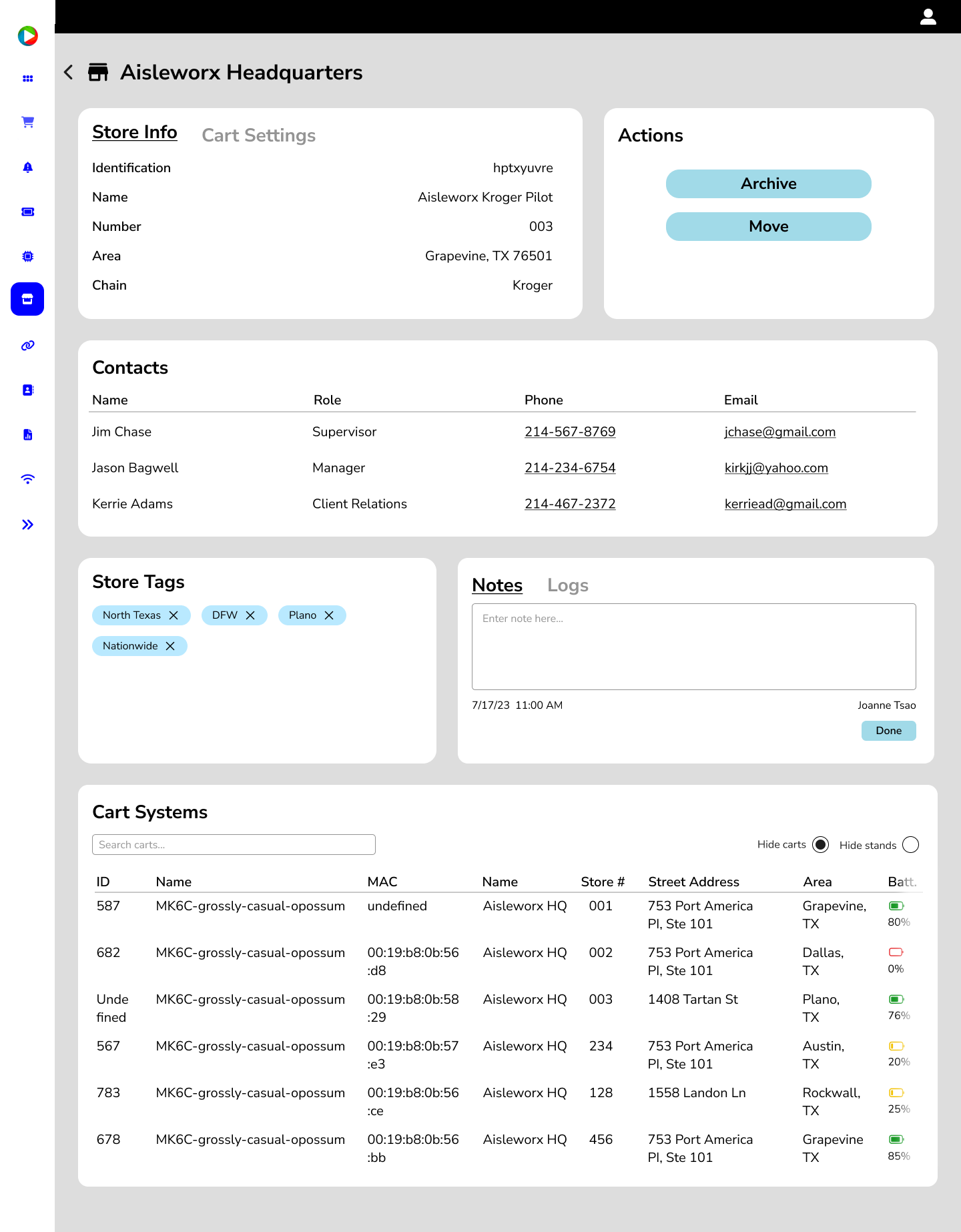Click battery icon showing 76%
Image resolution: width=961 pixels, height=1232 pixels.
coord(896,999)
